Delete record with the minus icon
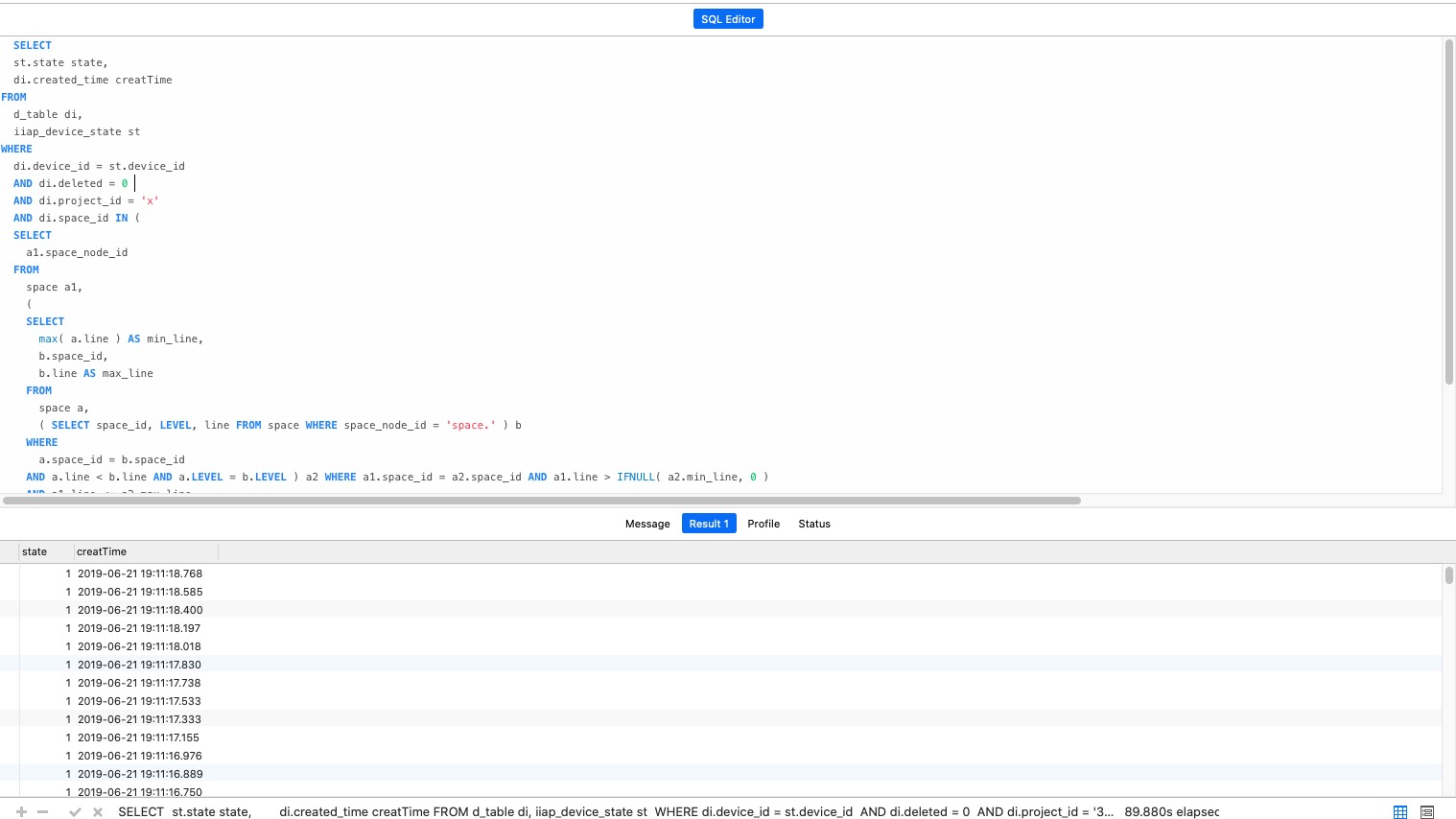1456x819 pixels. pyautogui.click(x=43, y=811)
